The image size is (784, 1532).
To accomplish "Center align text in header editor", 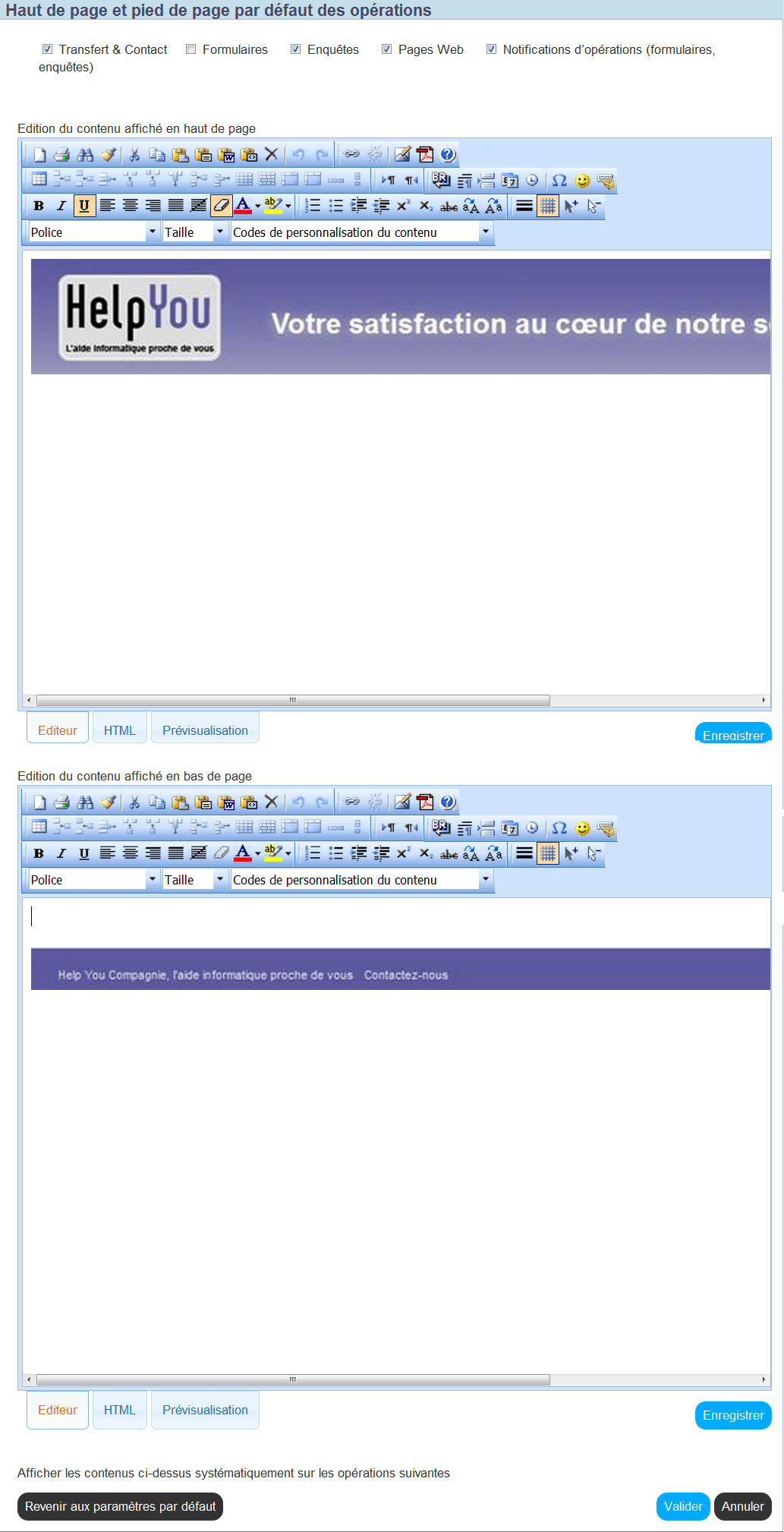I will coord(130,206).
